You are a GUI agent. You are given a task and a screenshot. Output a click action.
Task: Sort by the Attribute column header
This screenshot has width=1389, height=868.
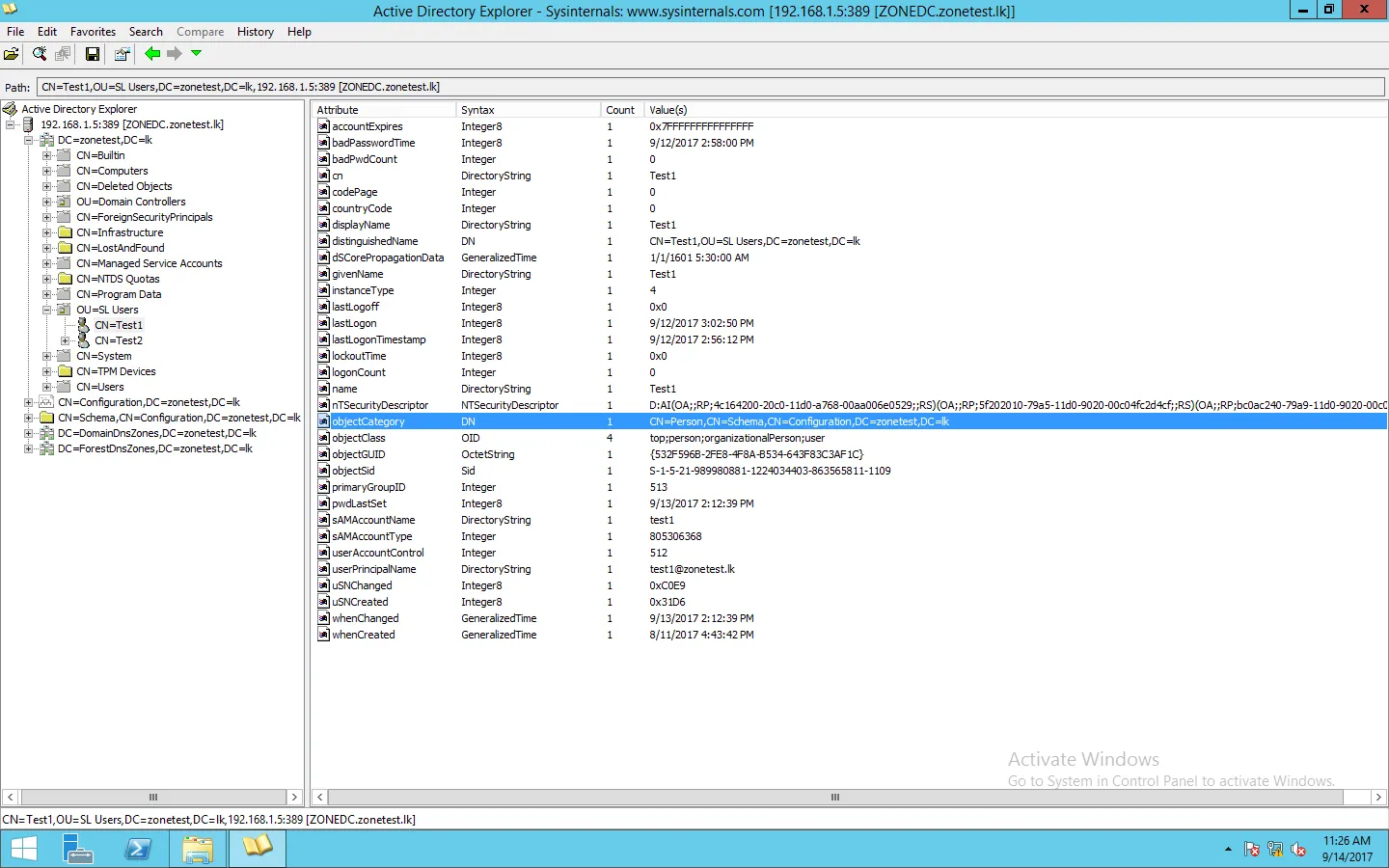pos(384,110)
